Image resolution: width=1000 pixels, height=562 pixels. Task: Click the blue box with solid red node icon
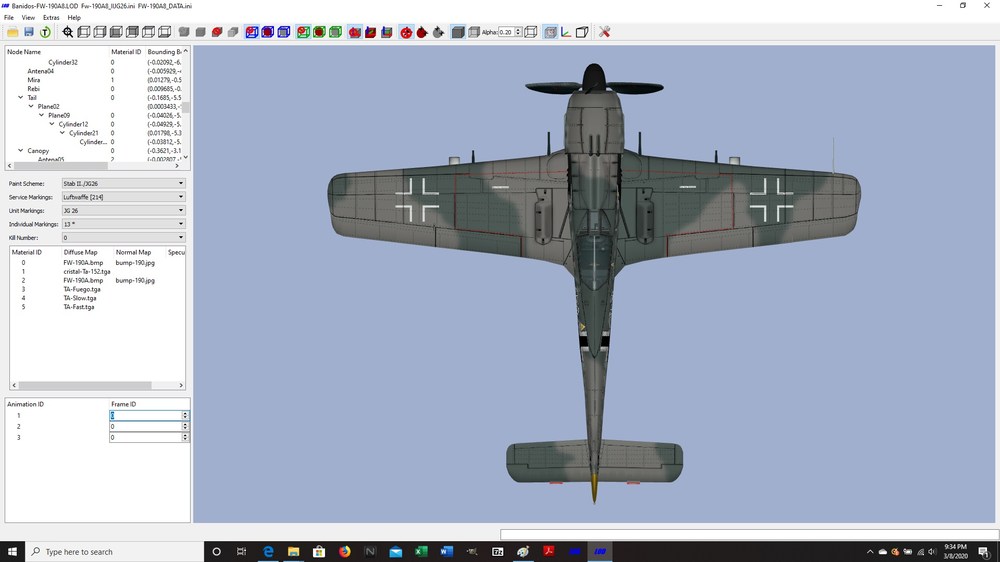268,32
